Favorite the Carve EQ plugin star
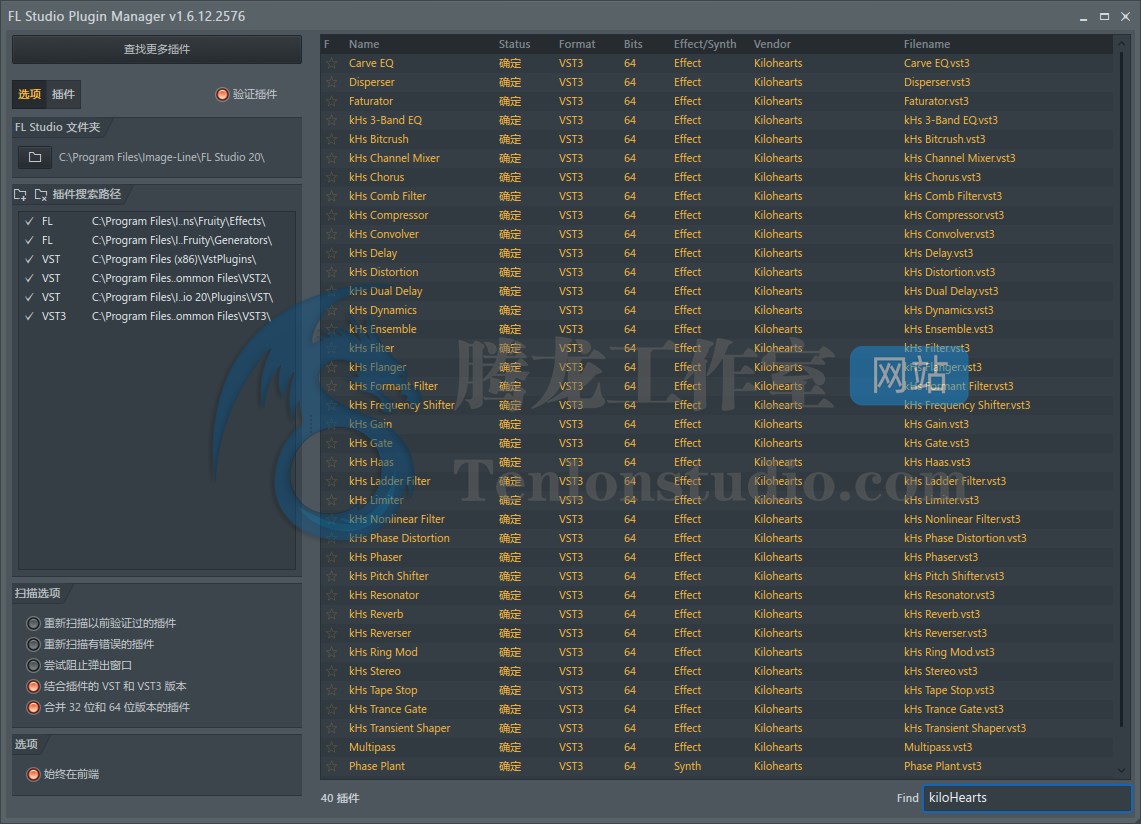The height and width of the screenshot is (824, 1141). pyautogui.click(x=332, y=63)
